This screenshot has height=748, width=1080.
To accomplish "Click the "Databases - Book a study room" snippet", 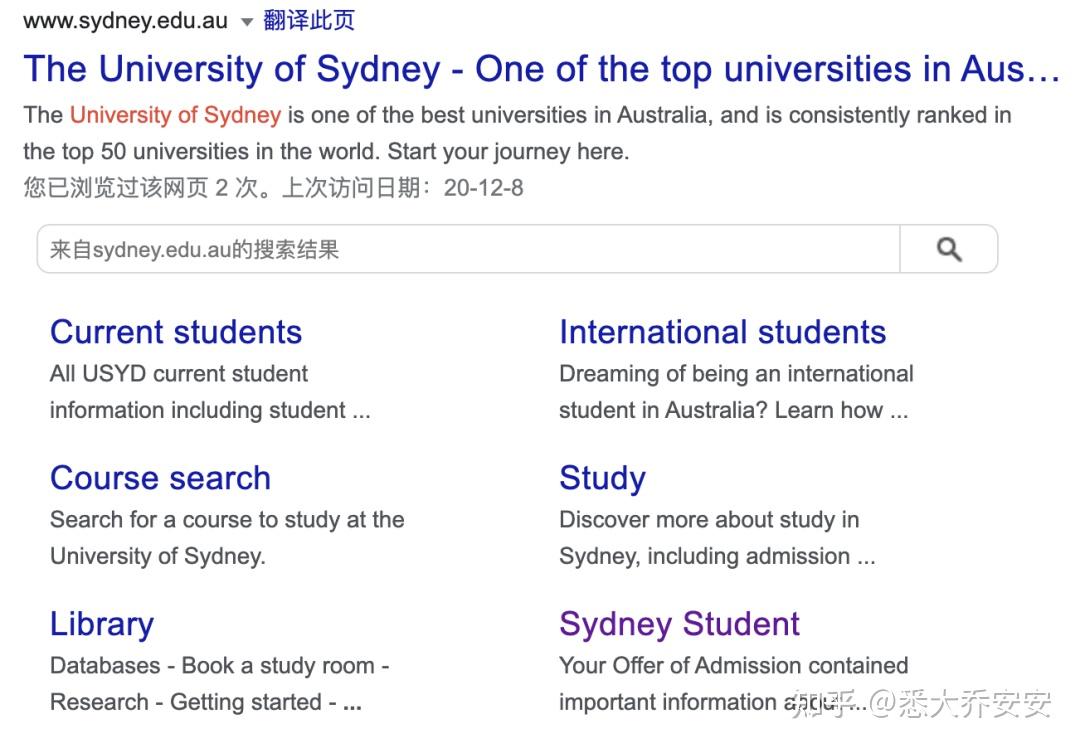I will pos(219,666).
